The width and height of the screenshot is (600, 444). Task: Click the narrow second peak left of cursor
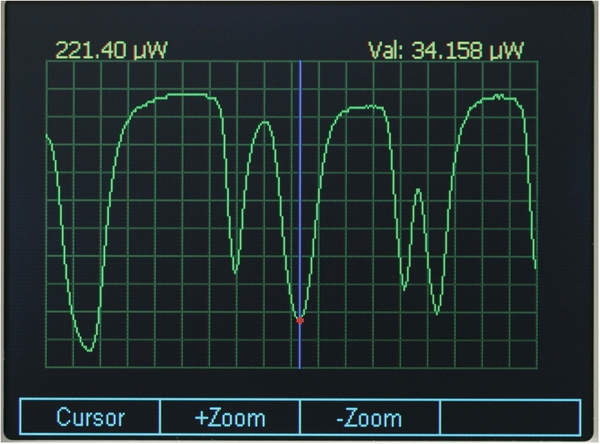265,122
